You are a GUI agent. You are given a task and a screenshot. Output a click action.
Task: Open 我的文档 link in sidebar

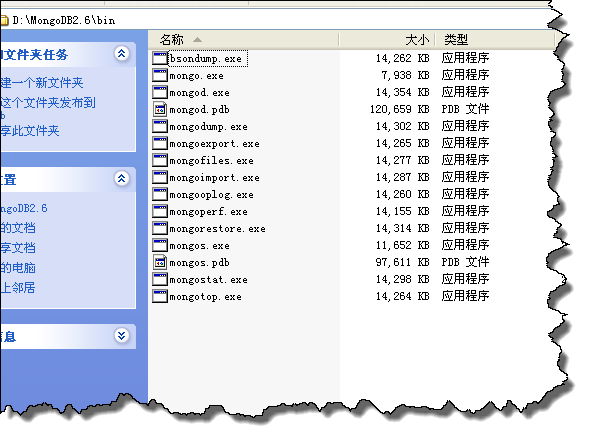pos(18,228)
